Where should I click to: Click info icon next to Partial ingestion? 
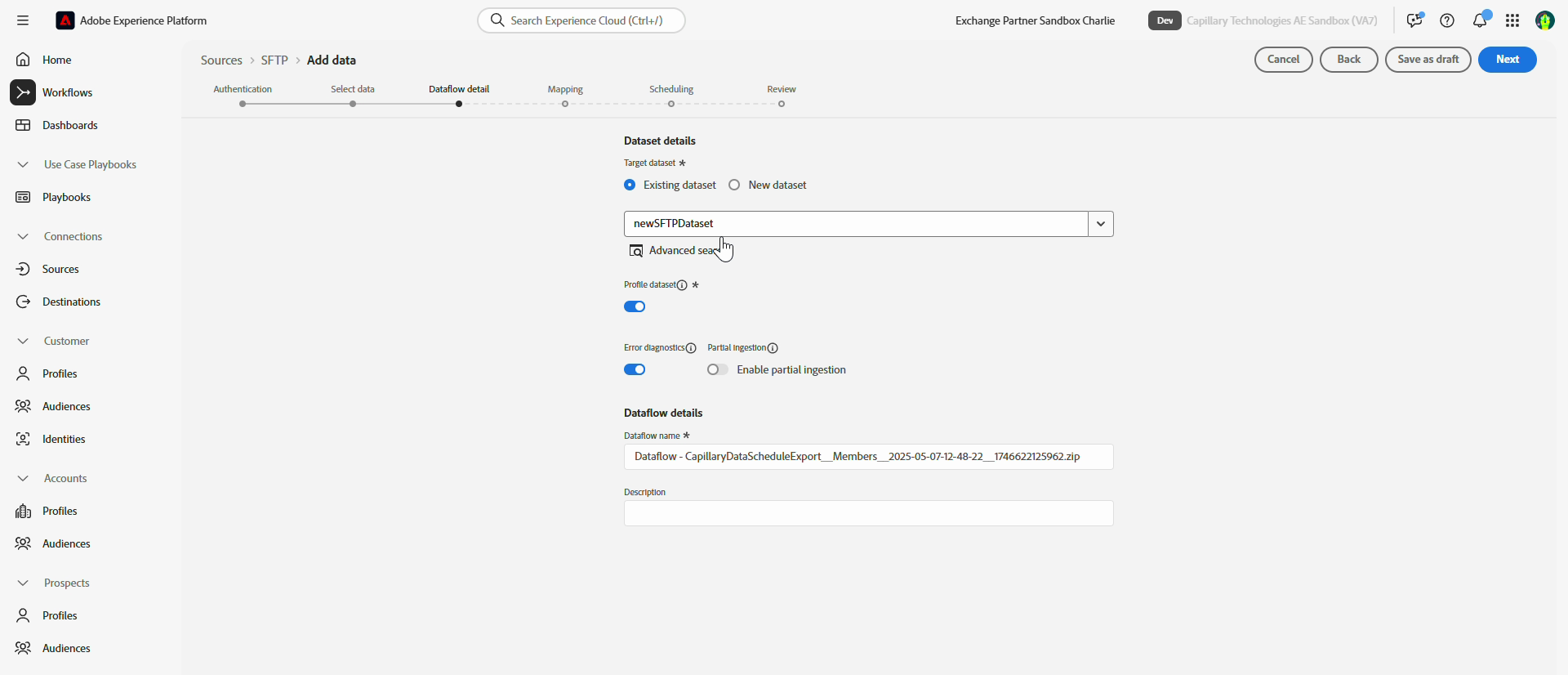point(773,348)
